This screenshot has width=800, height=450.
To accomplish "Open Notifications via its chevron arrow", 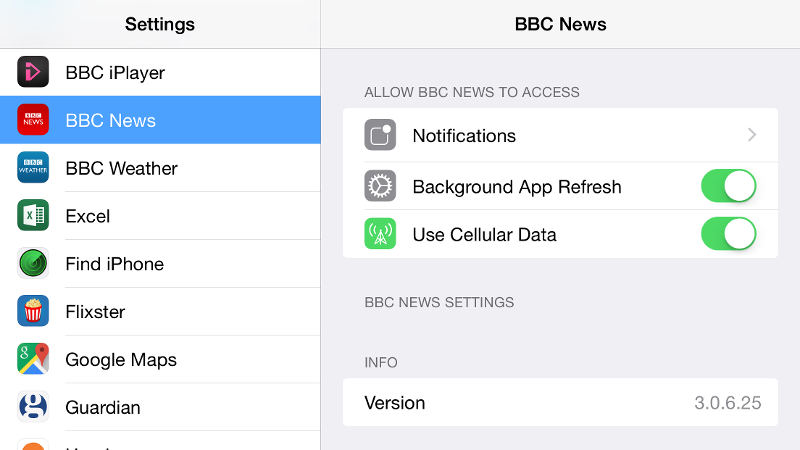I will tap(752, 135).
